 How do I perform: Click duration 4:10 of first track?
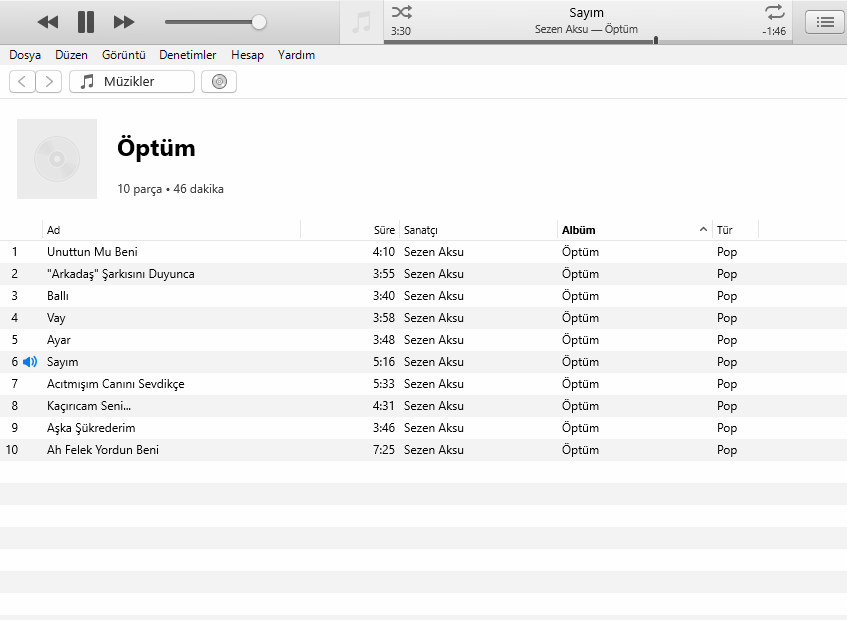(x=384, y=252)
